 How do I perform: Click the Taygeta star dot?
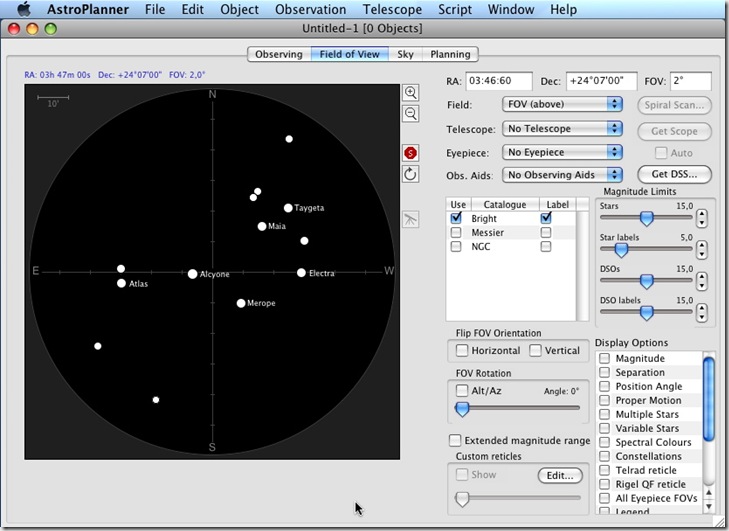[x=288, y=208]
